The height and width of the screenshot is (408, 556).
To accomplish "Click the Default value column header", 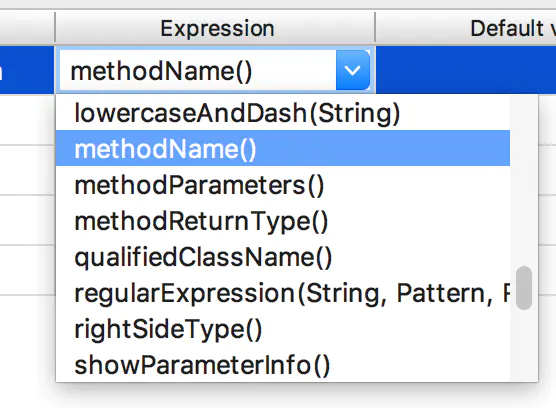I will pyautogui.click(x=466, y=28).
